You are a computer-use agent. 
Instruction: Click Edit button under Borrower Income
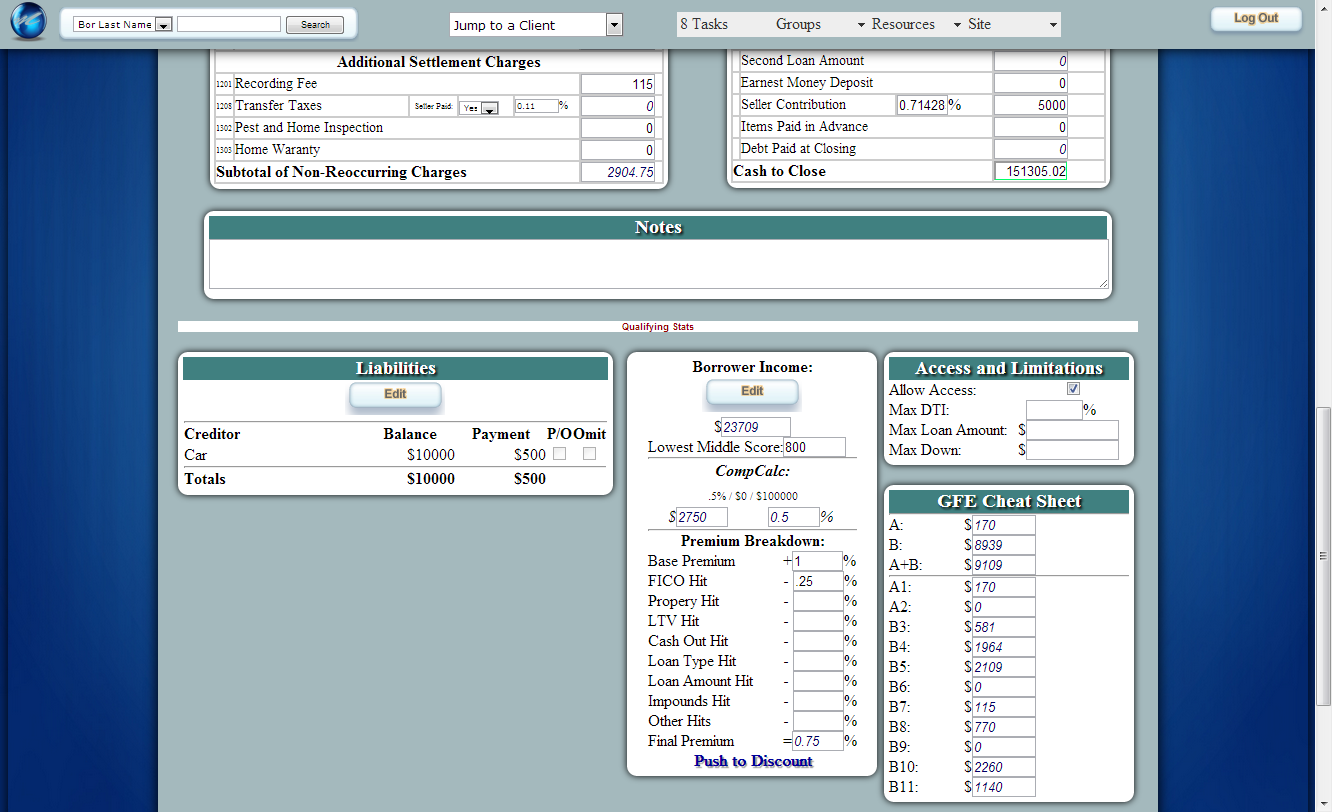752,391
